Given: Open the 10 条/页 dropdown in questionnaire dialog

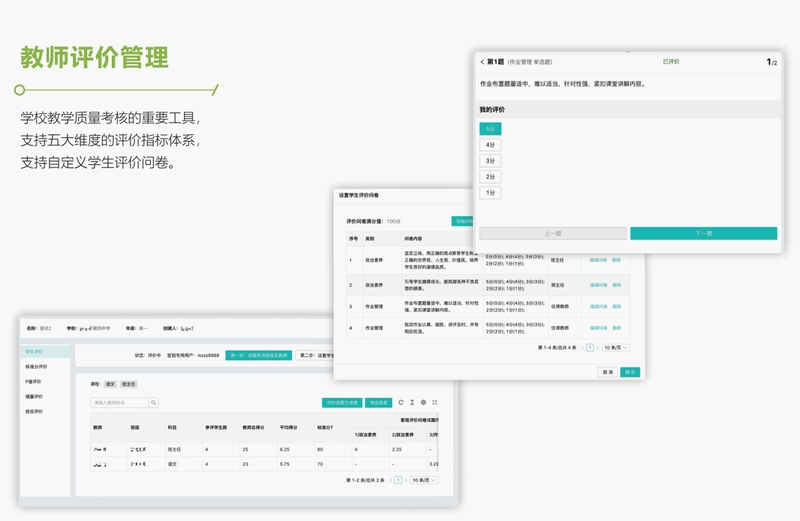Looking at the screenshot, I should pyautogui.click(x=616, y=348).
